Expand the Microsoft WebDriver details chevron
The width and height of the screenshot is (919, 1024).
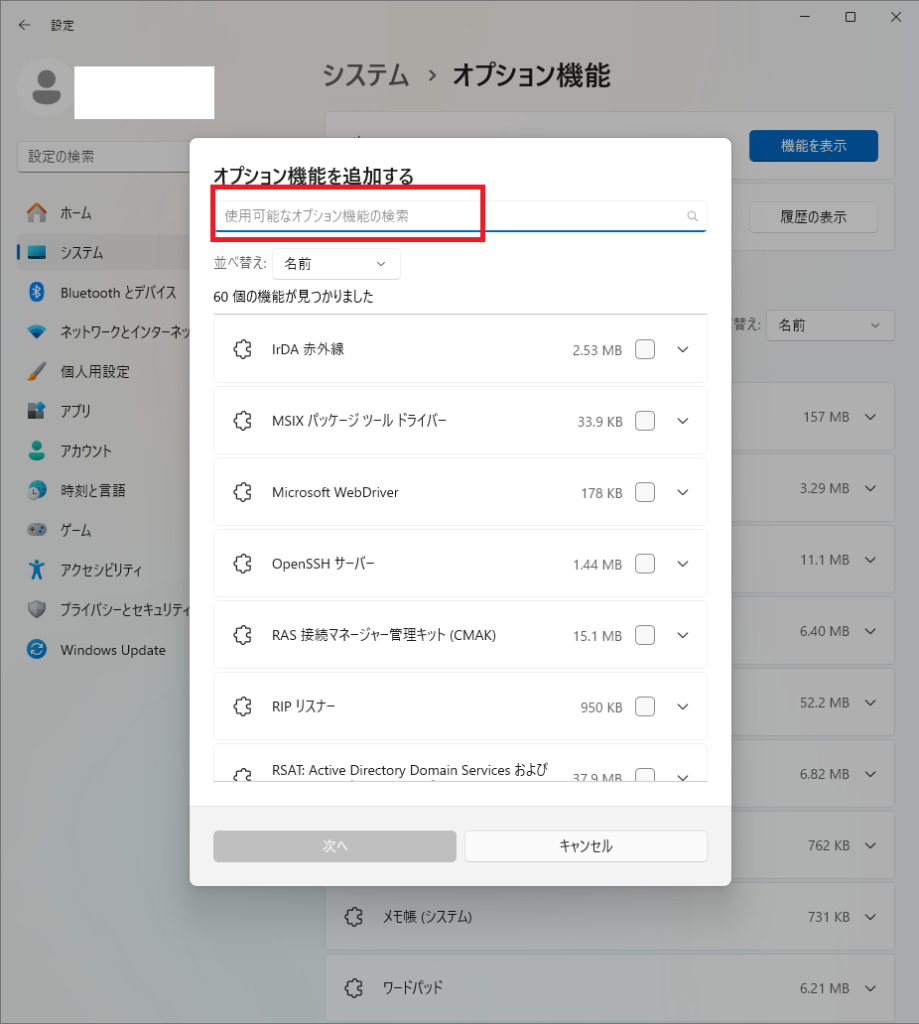(x=683, y=492)
